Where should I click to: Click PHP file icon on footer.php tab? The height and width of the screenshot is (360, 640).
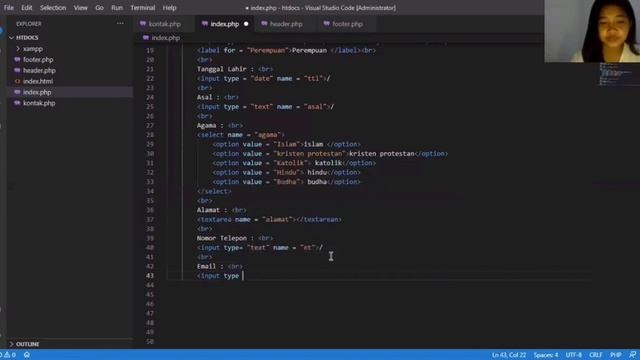(x=326, y=24)
